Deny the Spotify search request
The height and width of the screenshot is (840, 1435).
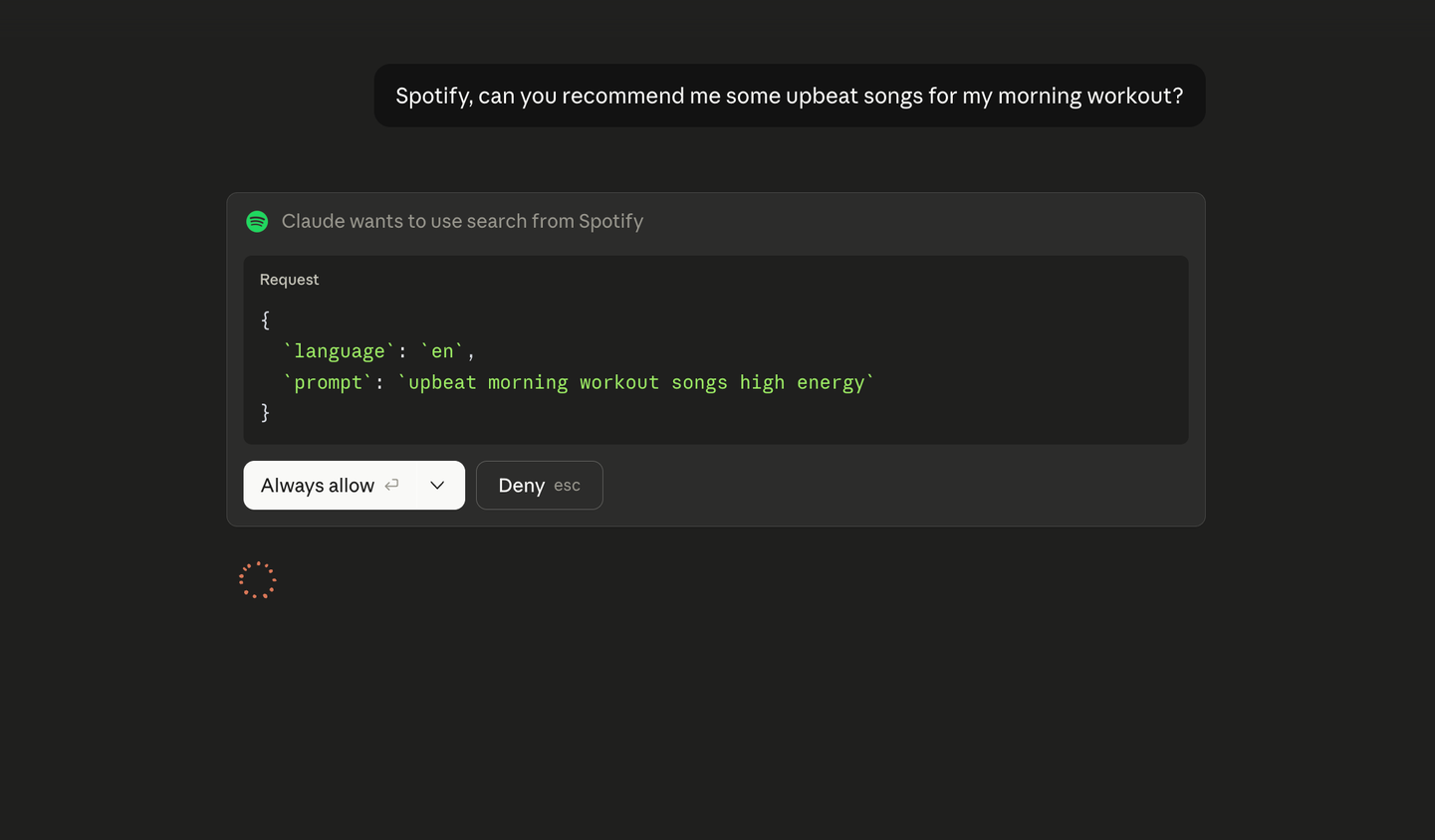(x=540, y=485)
